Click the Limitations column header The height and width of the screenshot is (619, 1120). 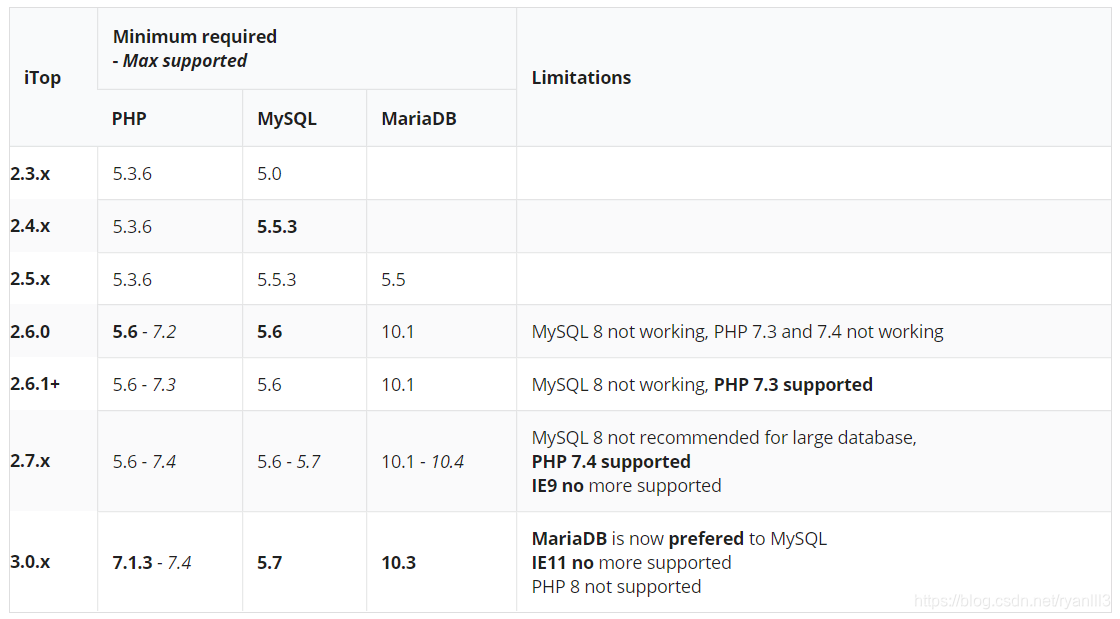point(581,77)
